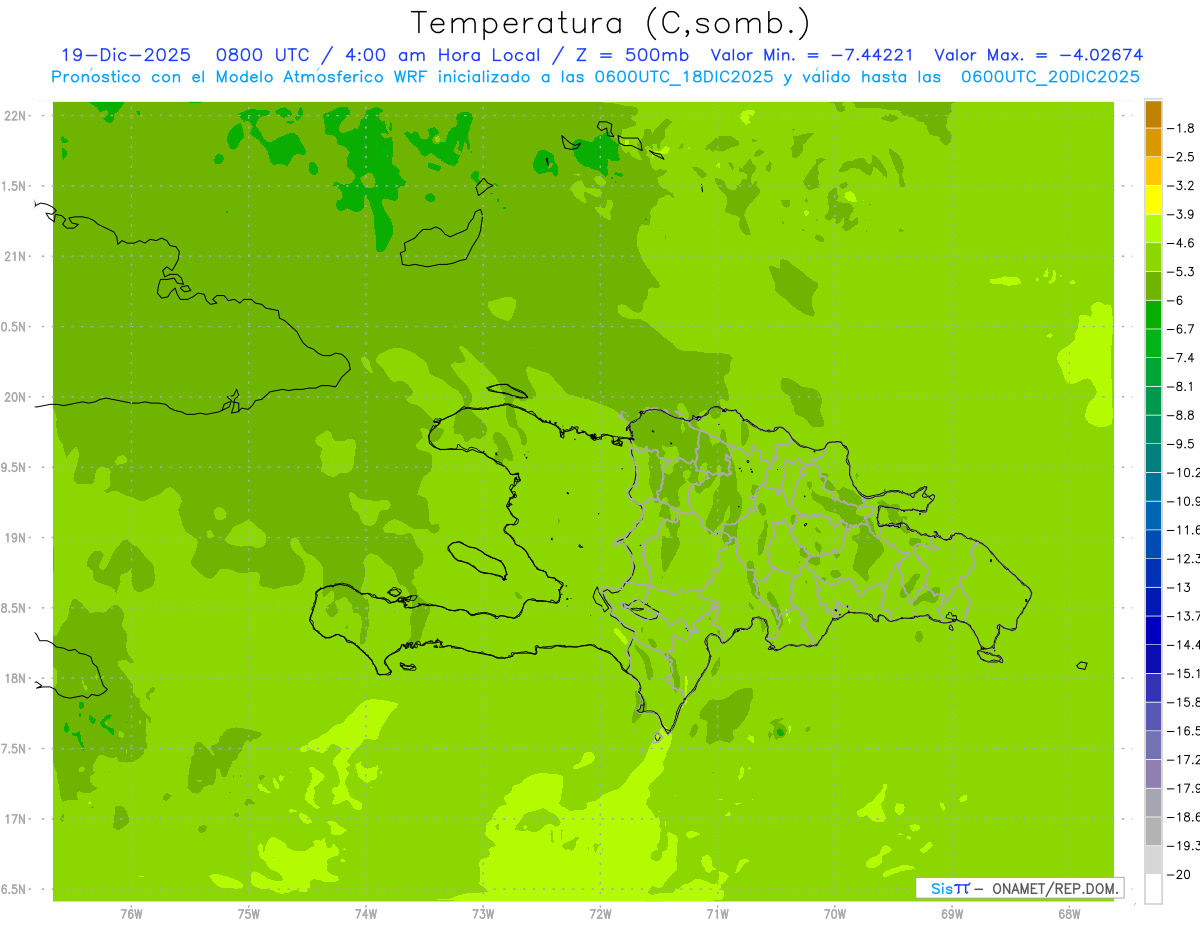1200x927 pixels.
Task: Click the '18N' latitude label
Action: point(17,678)
